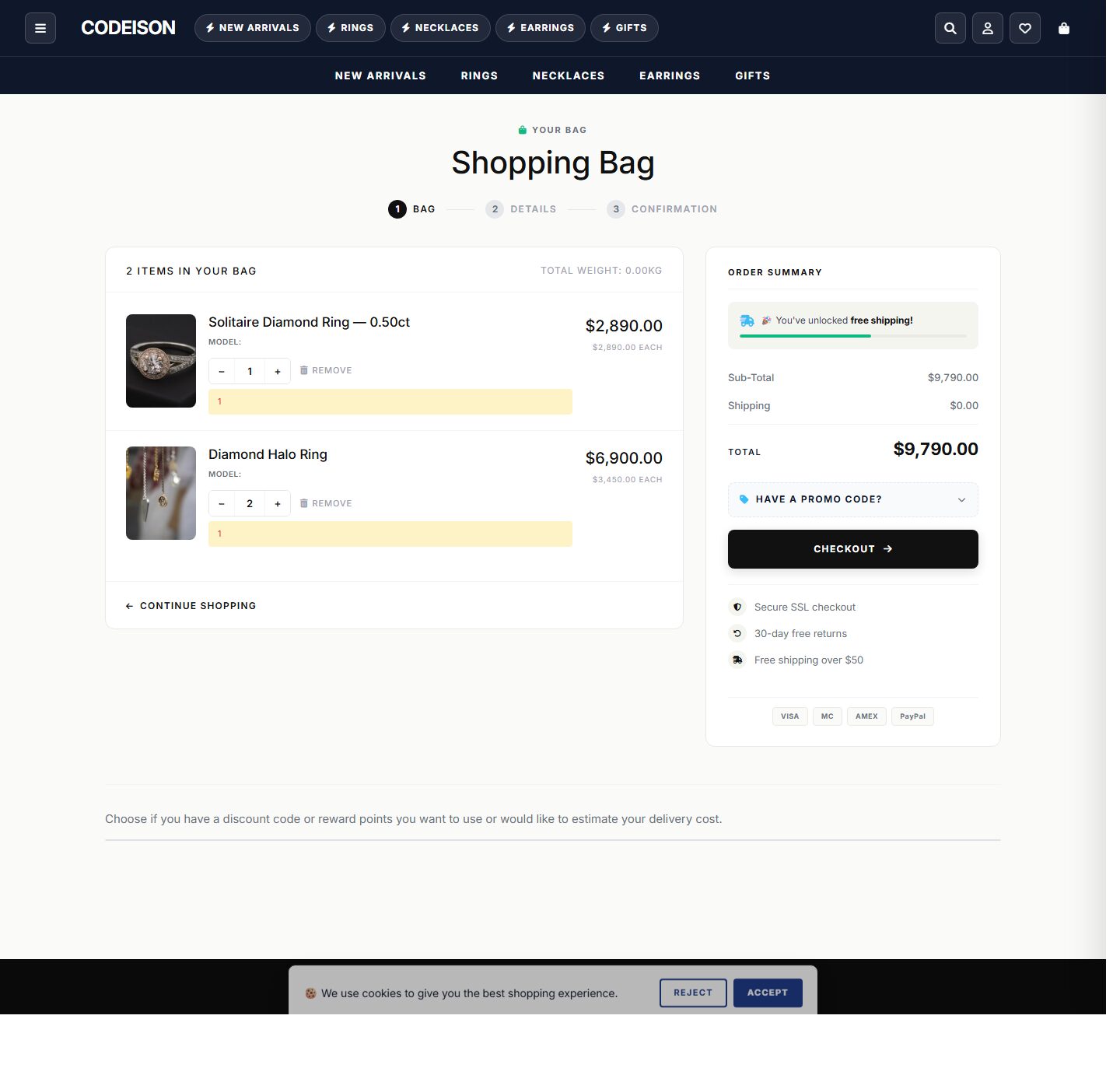Click the New Arrivals pill with lightning icon
Viewport: 1120px width, 1089px height.
(x=253, y=28)
